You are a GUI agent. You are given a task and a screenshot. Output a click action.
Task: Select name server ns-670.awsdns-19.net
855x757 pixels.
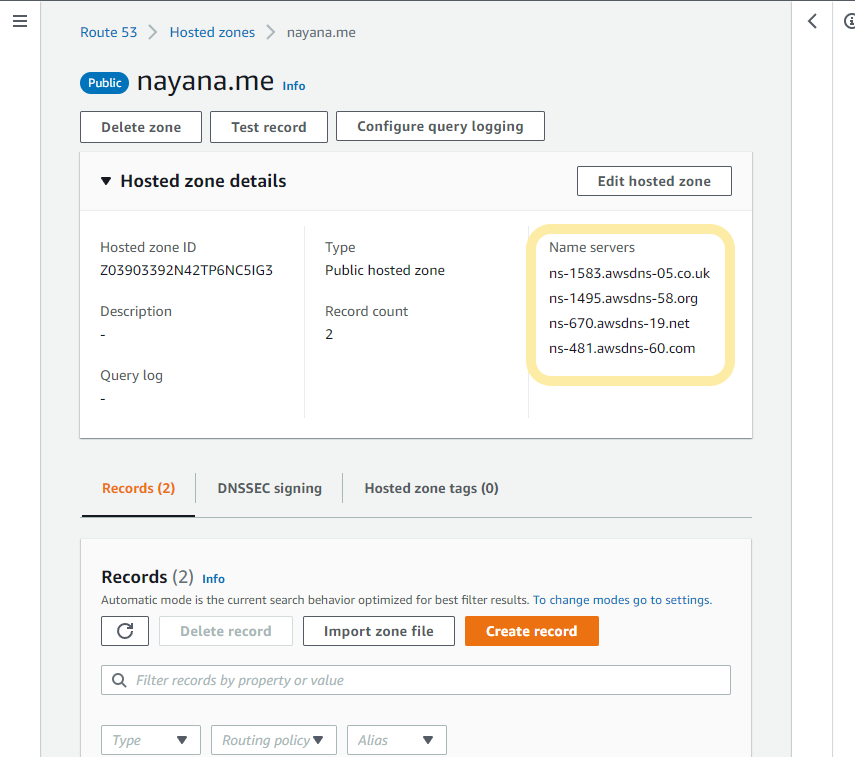point(619,323)
